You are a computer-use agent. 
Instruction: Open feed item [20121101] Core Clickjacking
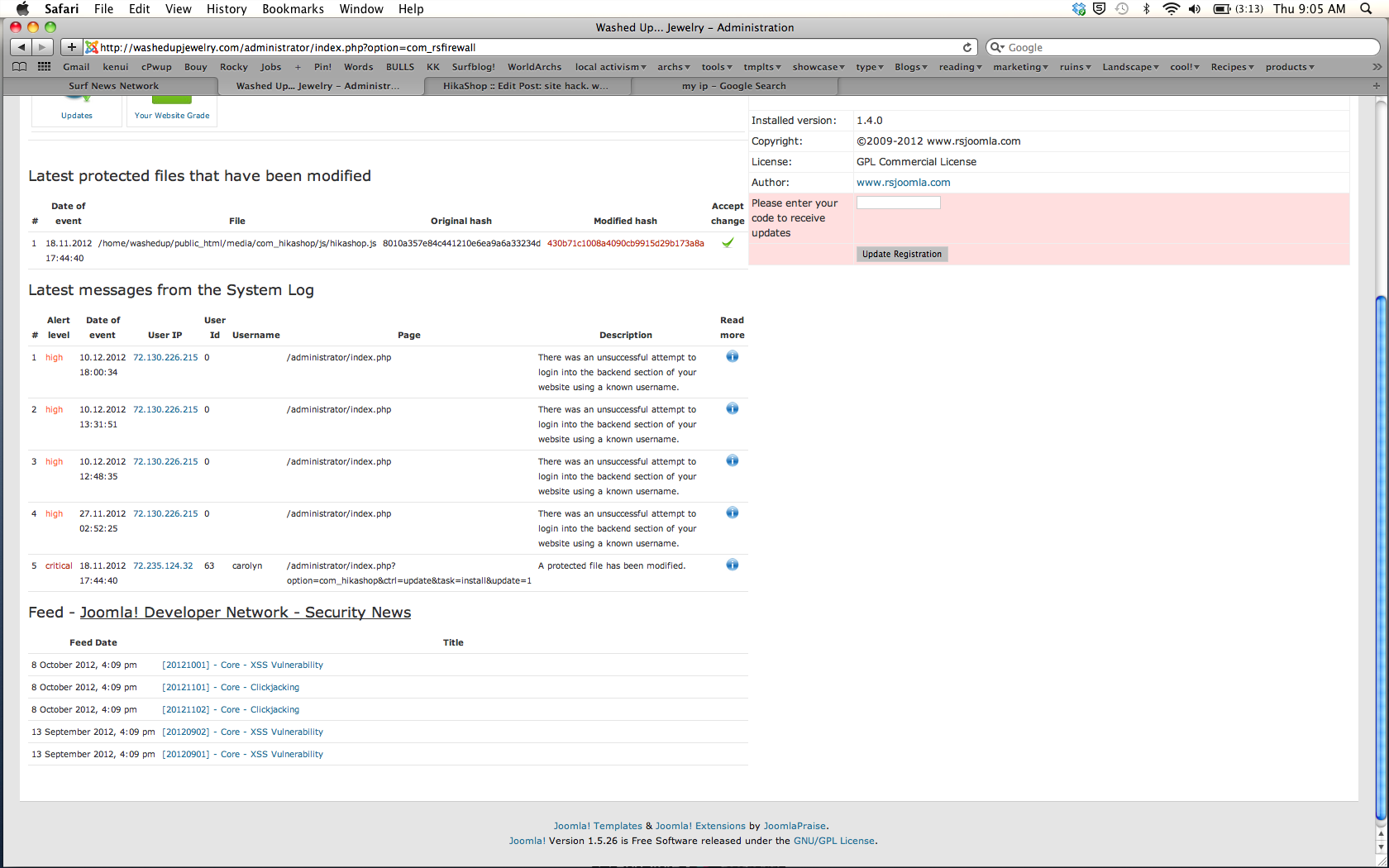coord(231,688)
